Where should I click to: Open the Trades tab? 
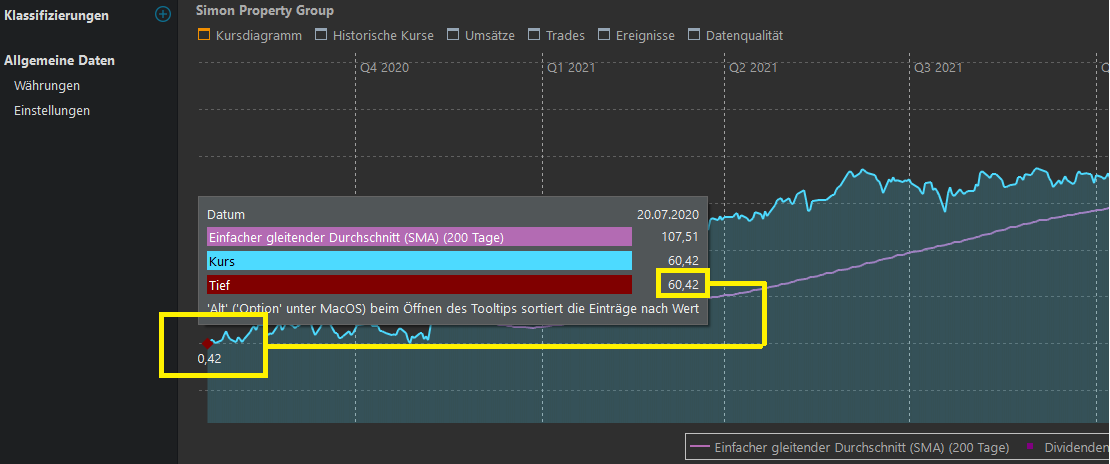click(x=556, y=35)
